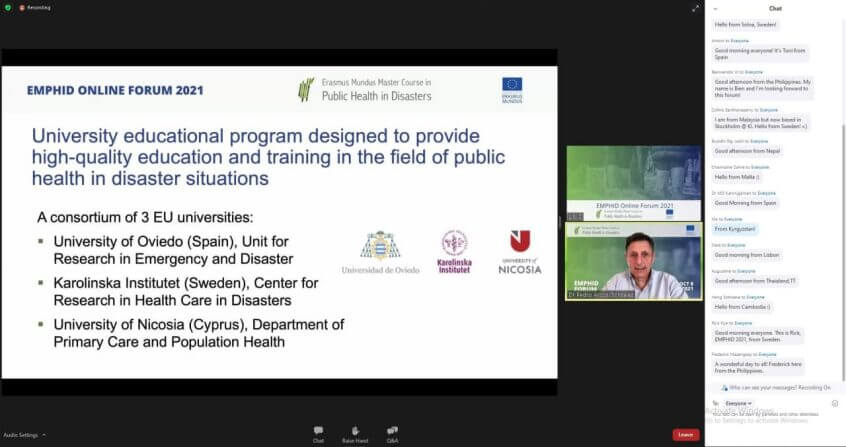
Task: Expand the Audio Settings caret menu
Action: (x=44, y=435)
